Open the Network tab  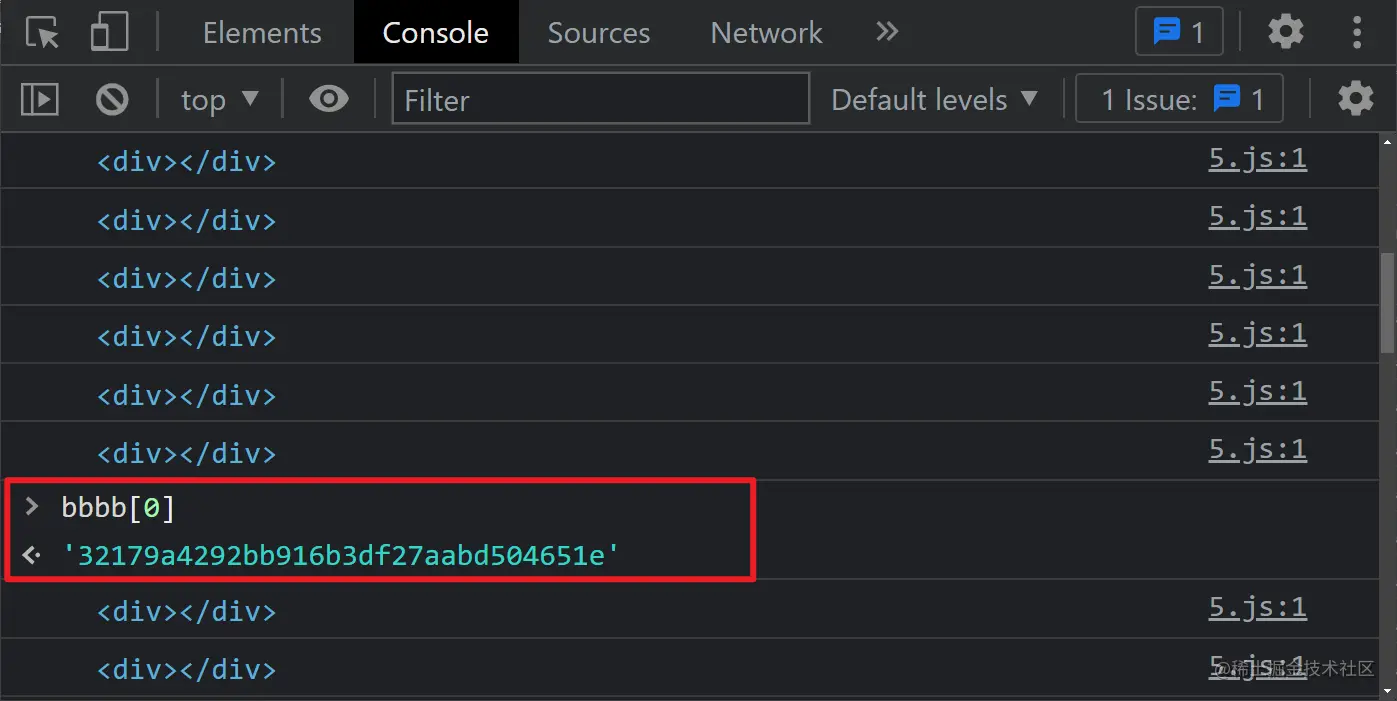[x=766, y=33]
